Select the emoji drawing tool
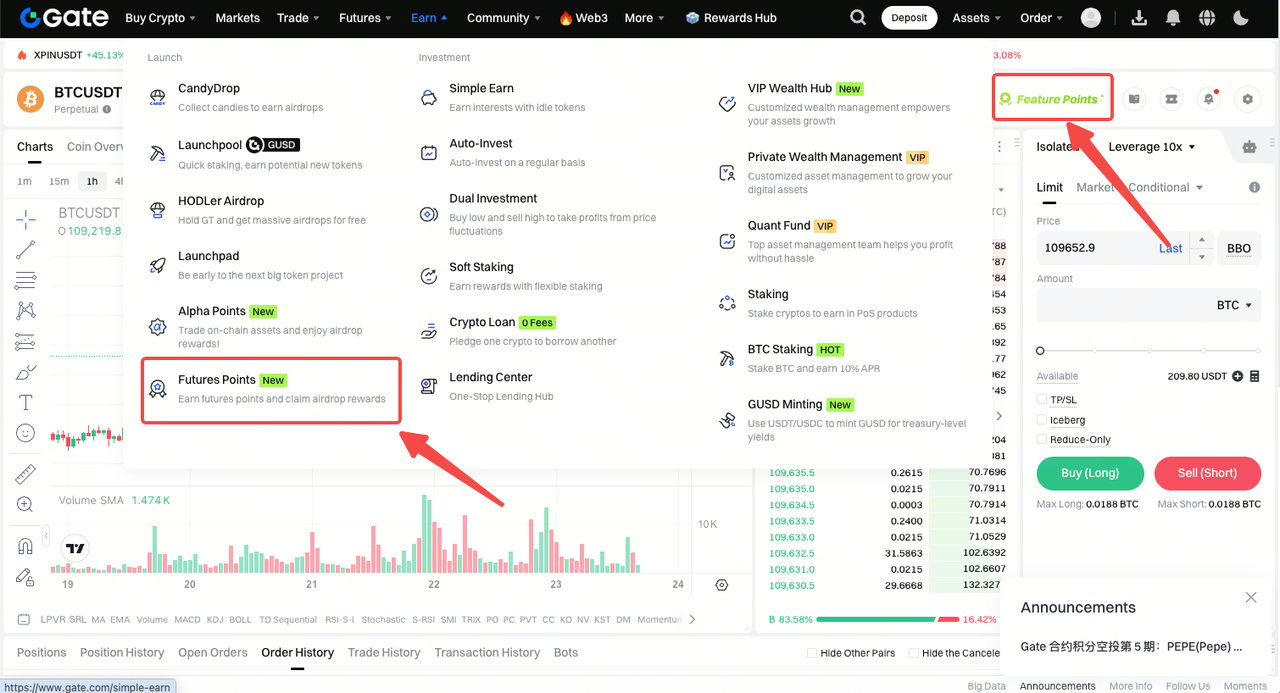Viewport: 1280px width, 693px height. point(26,433)
